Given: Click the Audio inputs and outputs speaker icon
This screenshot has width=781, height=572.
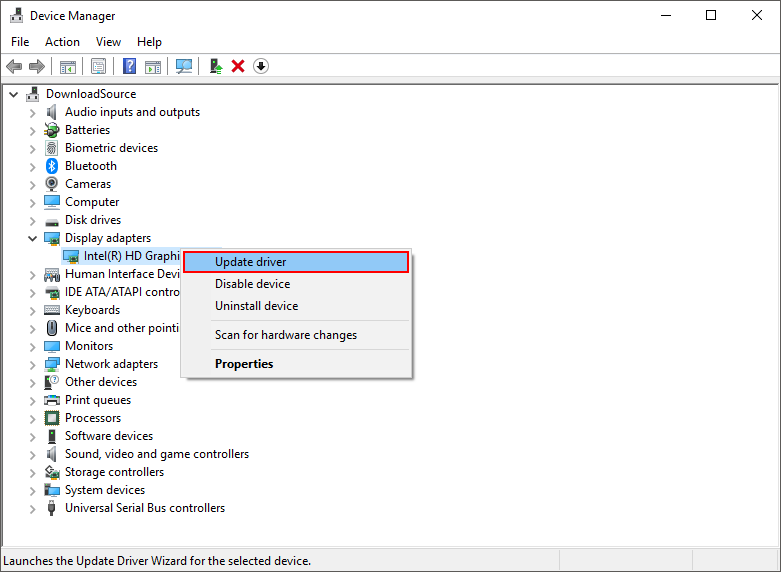Looking at the screenshot, I should [x=51, y=112].
